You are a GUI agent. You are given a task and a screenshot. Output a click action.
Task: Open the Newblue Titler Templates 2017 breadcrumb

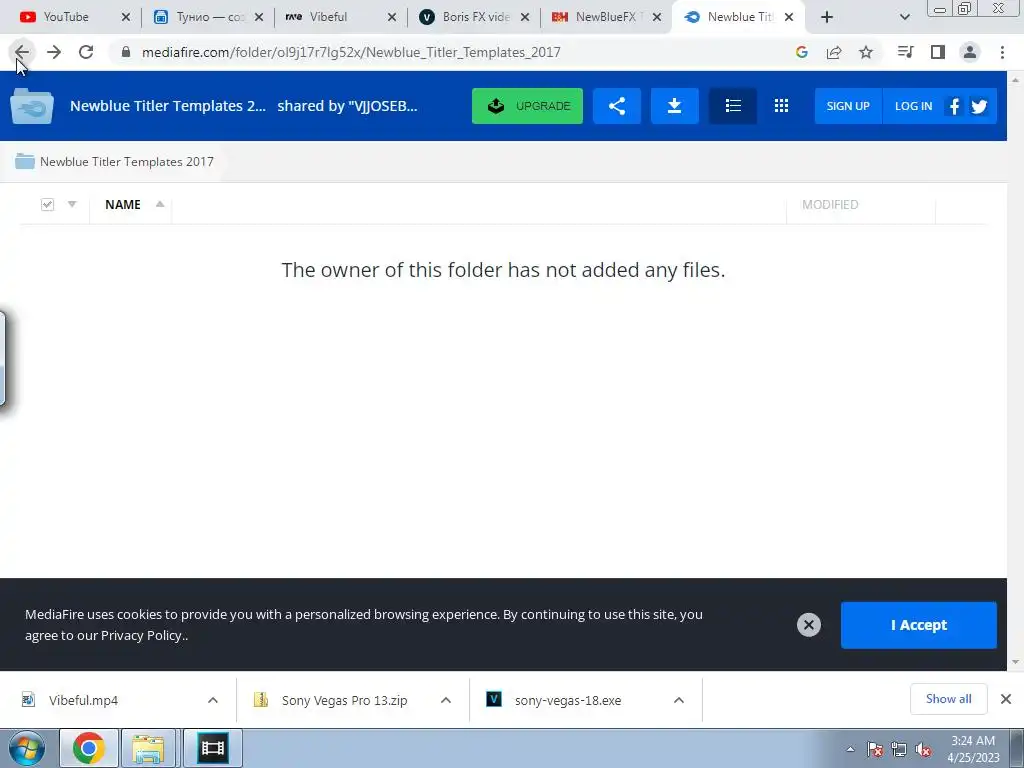114,161
